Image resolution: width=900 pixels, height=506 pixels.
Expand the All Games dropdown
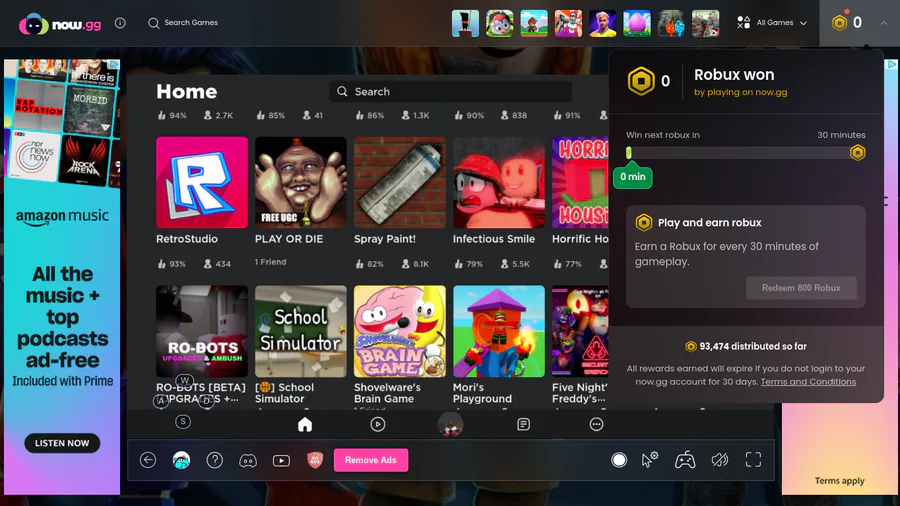pyautogui.click(x=772, y=23)
